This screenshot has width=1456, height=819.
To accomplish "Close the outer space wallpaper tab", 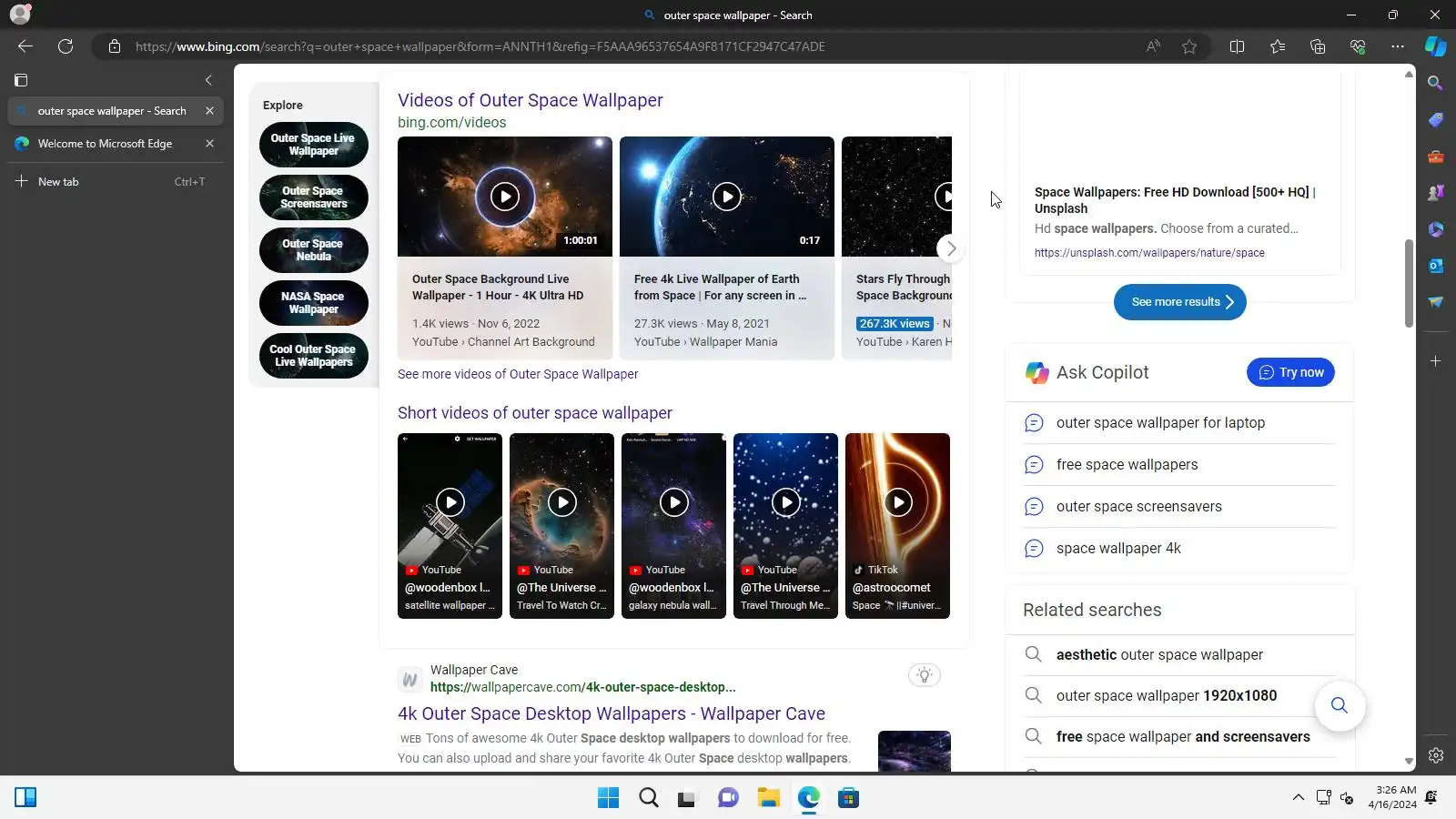I will coord(209,111).
